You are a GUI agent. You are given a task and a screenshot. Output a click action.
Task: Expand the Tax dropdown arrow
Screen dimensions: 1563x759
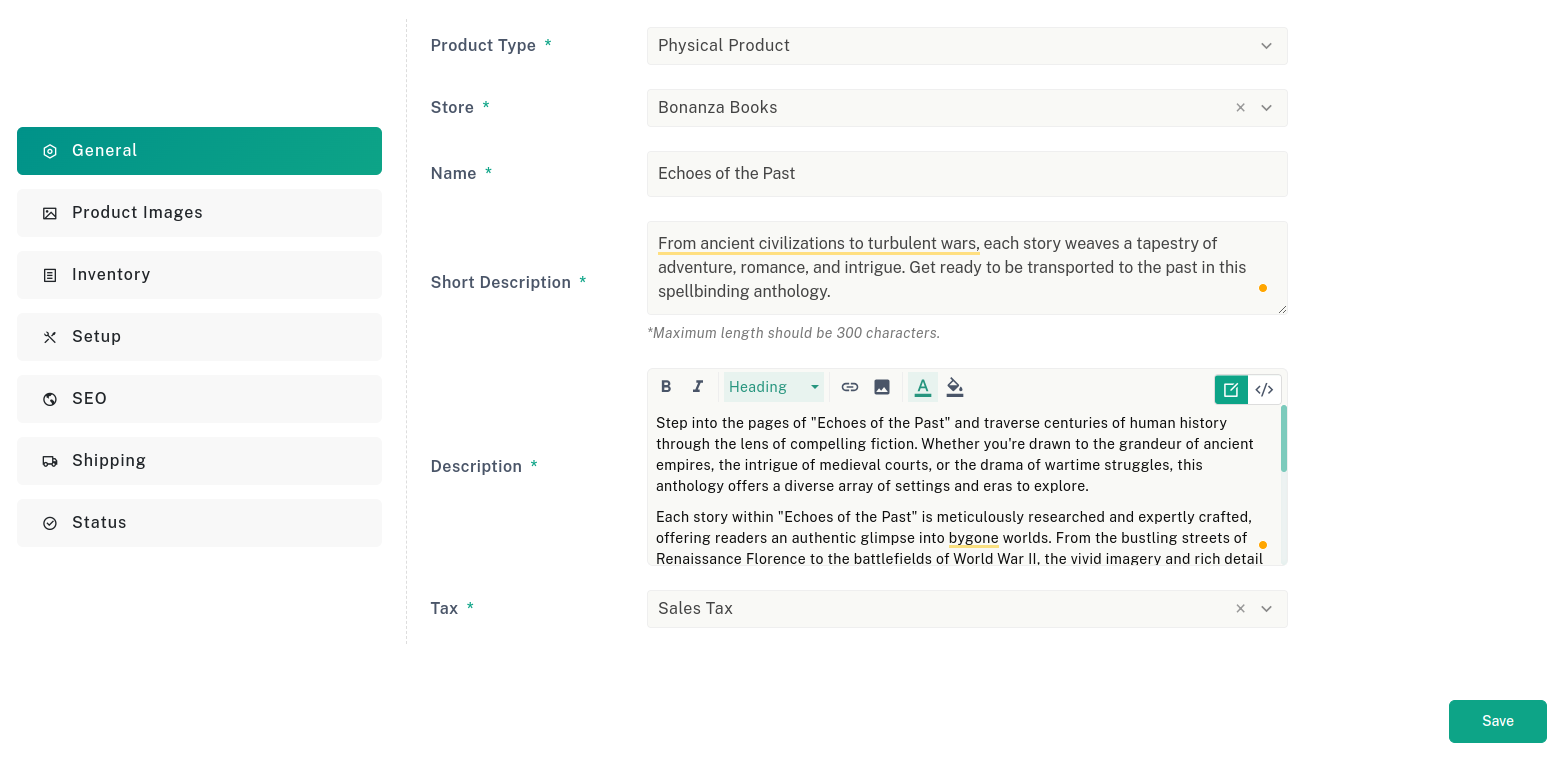coord(1267,609)
